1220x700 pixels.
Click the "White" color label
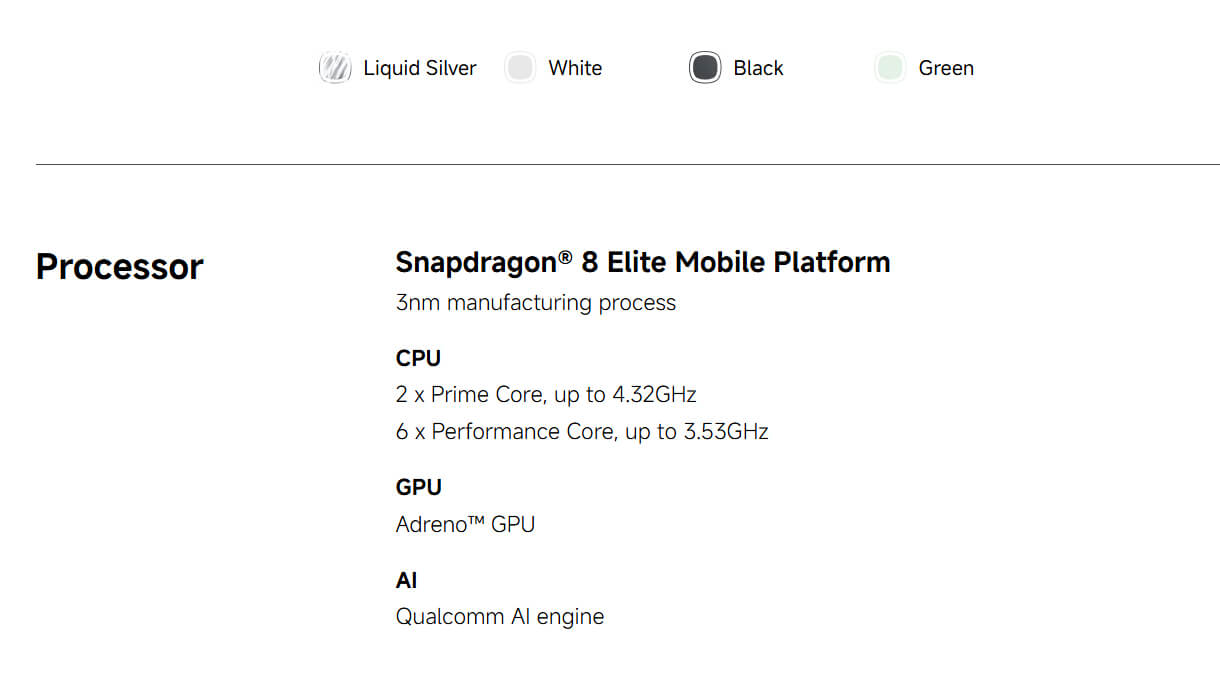point(575,68)
